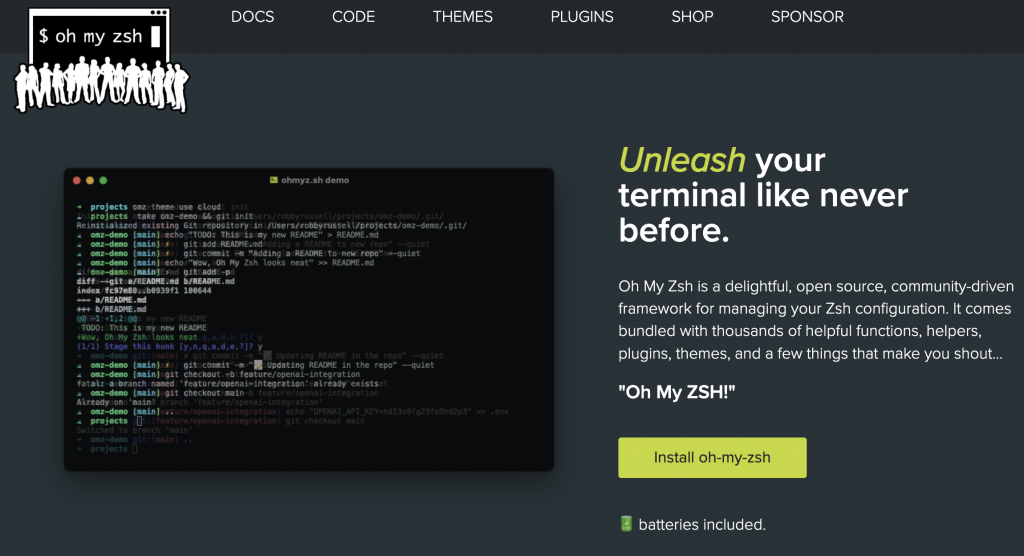The height and width of the screenshot is (556, 1024).
Task: Click the yellow minimize dot in demo terminal
Action: point(90,180)
